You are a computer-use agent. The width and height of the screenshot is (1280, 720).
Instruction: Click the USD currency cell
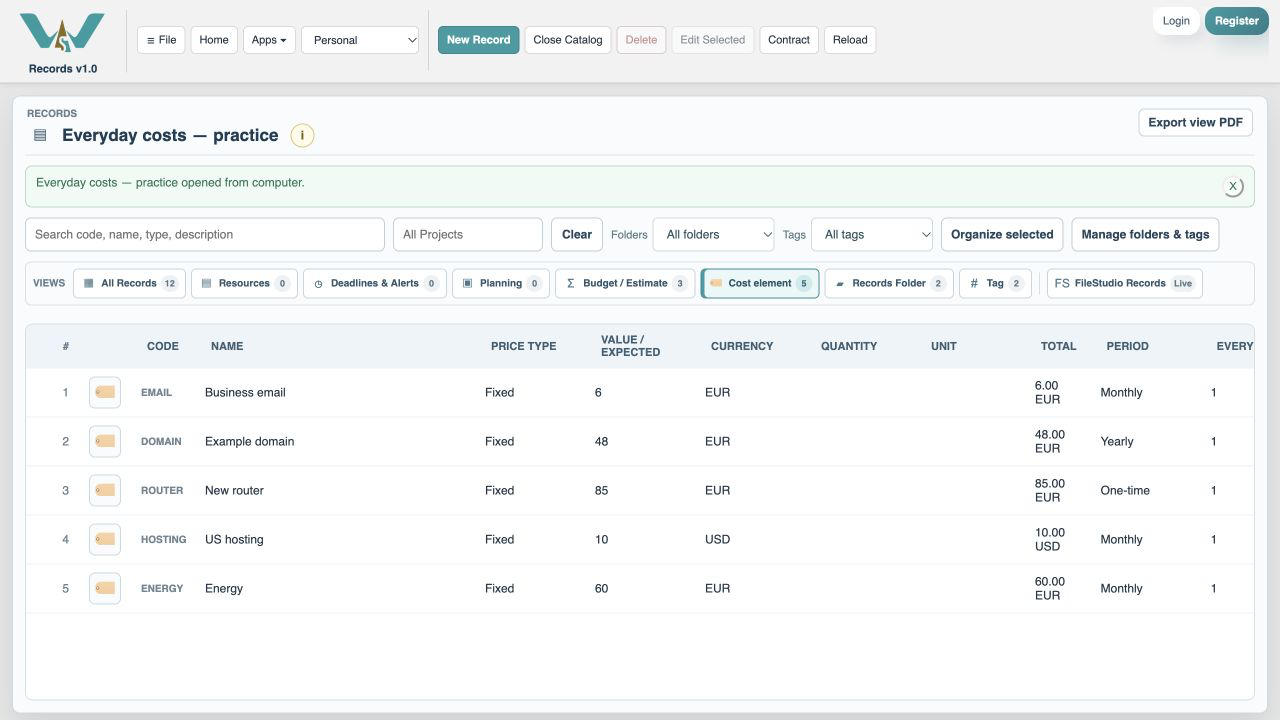717,540
